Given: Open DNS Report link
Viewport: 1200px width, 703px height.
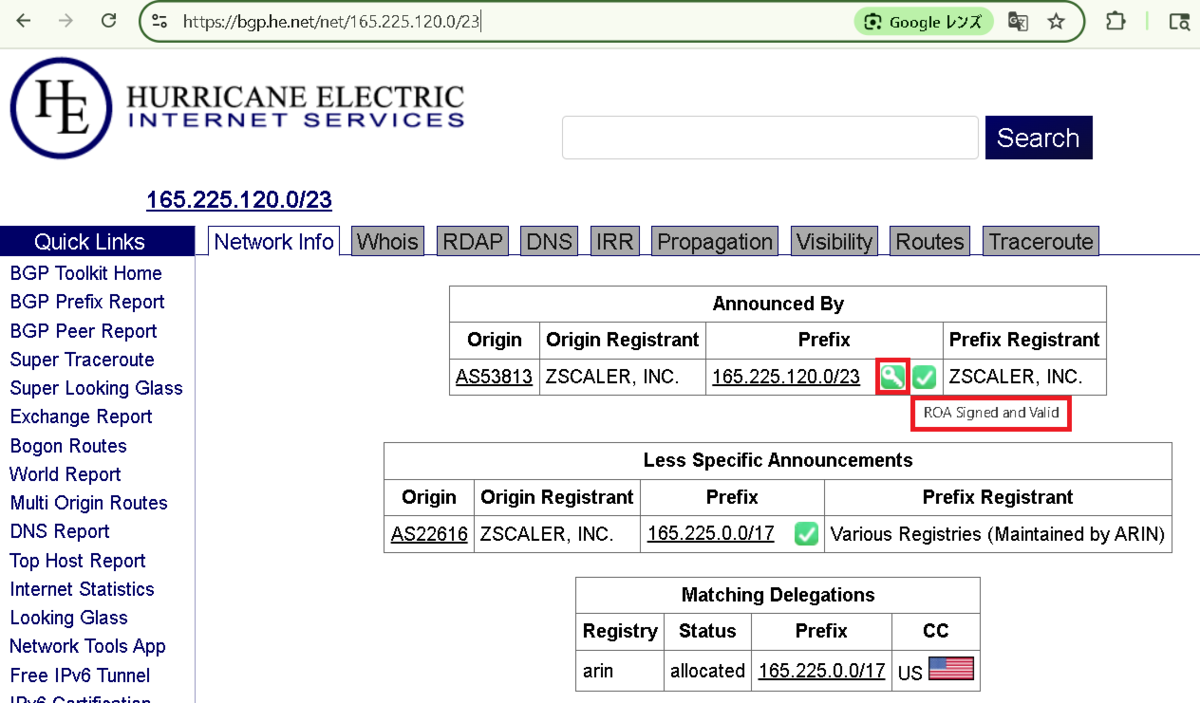Looking at the screenshot, I should pos(60,531).
